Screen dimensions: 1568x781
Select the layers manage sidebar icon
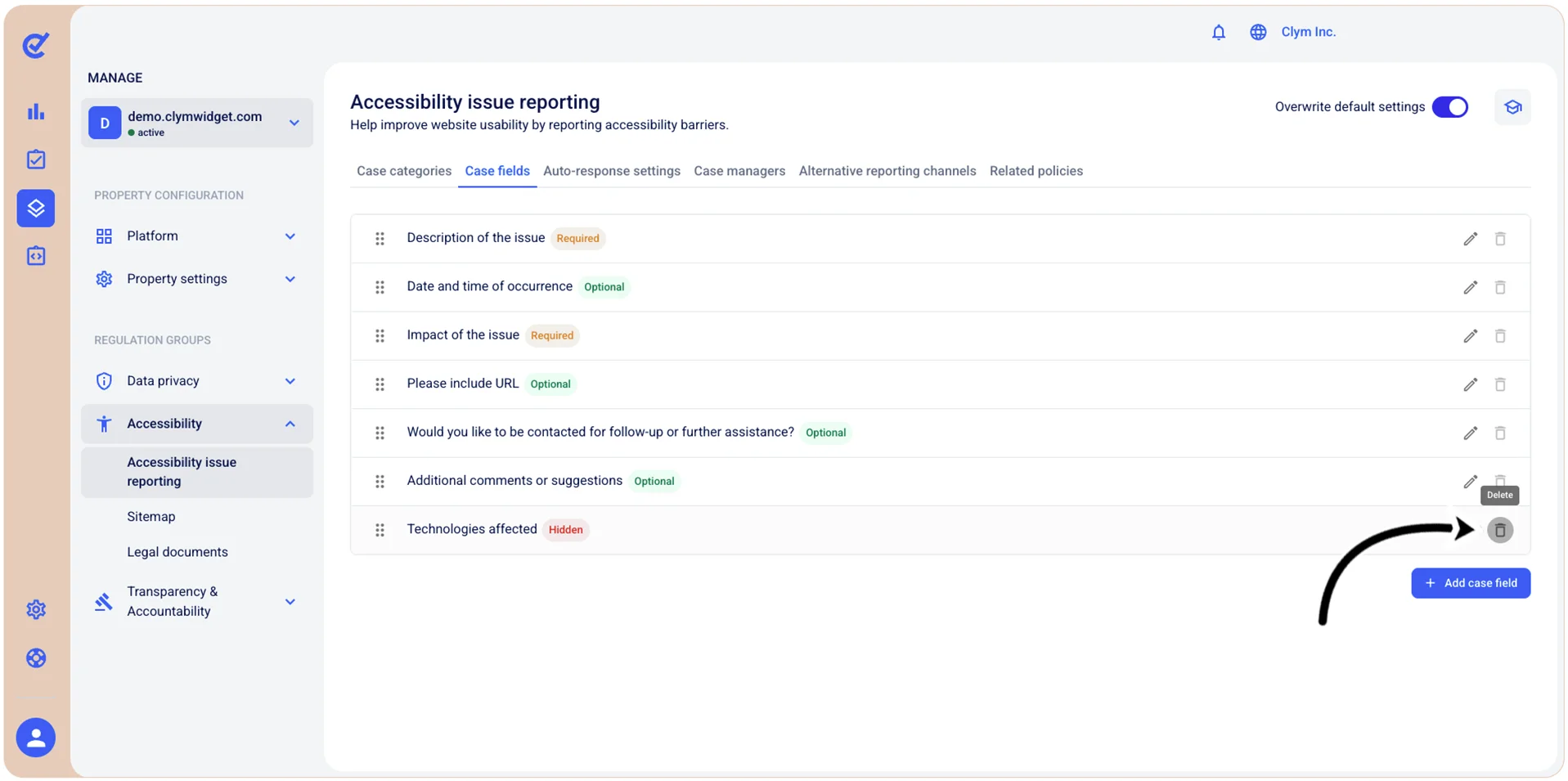(x=36, y=208)
